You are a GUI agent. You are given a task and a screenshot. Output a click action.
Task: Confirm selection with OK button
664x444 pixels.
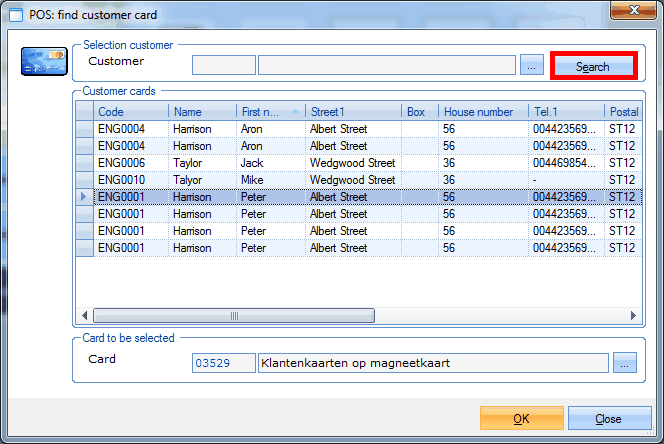point(521,419)
